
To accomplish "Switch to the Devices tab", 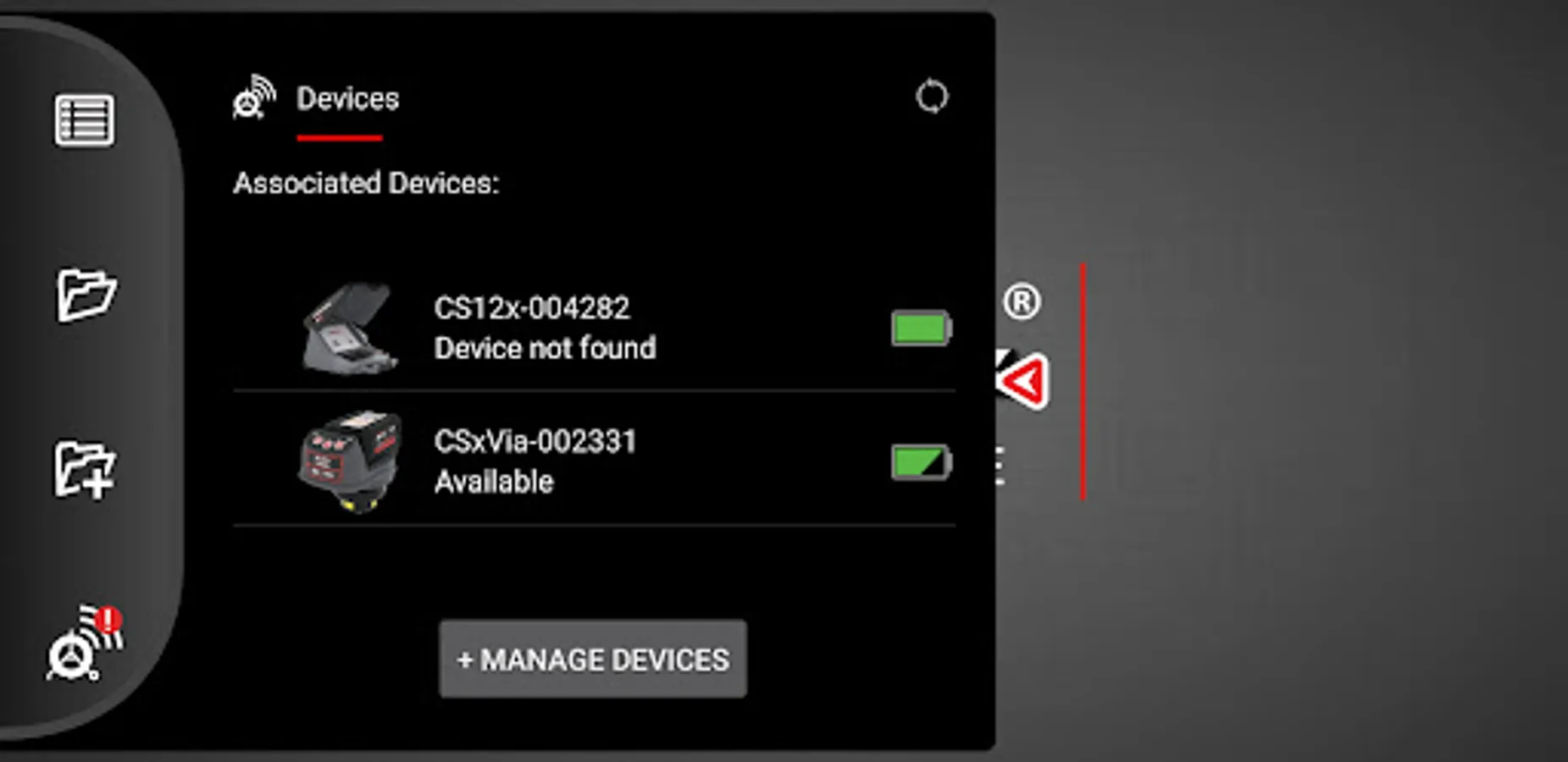I will [x=347, y=99].
